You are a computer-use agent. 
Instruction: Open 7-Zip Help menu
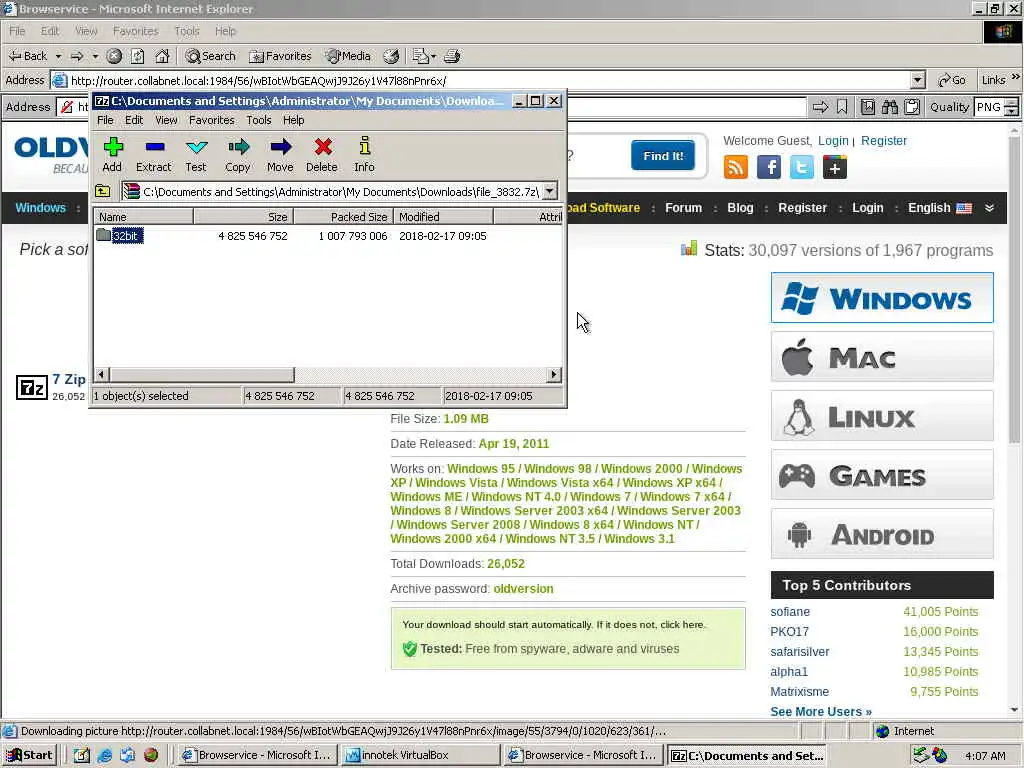click(293, 120)
